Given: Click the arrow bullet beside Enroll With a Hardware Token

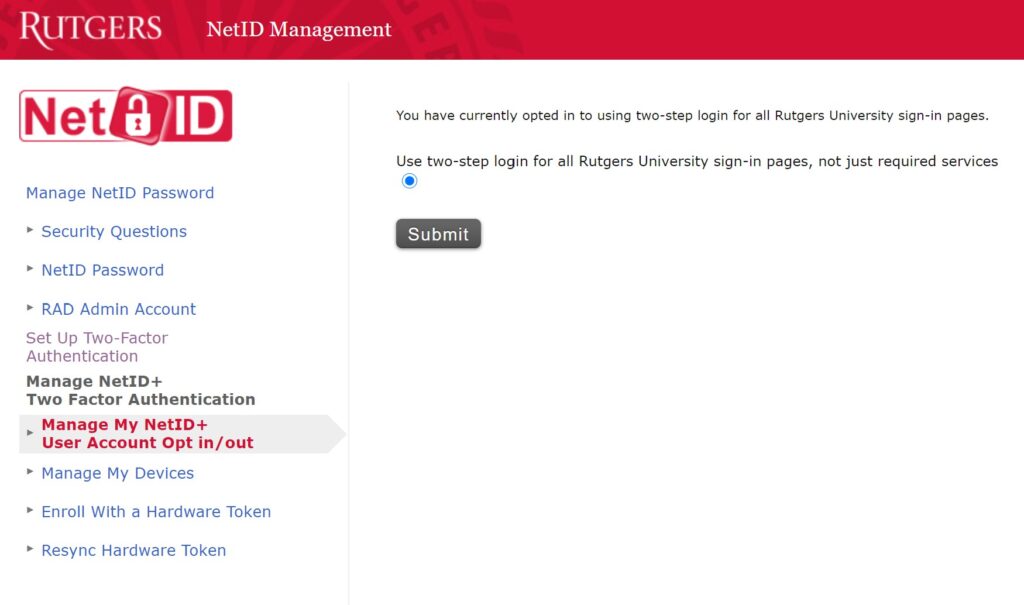Looking at the screenshot, I should pos(30,510).
